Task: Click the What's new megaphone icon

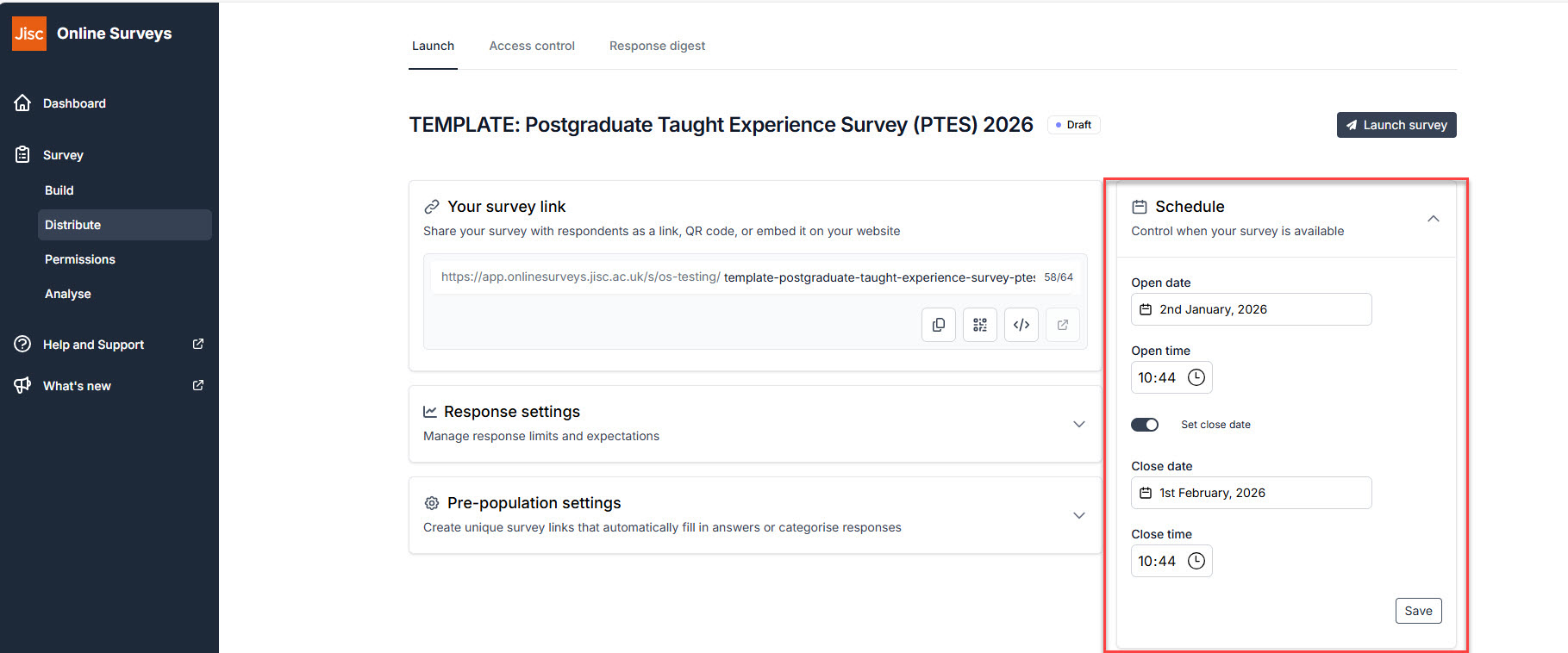Action: [x=22, y=386]
